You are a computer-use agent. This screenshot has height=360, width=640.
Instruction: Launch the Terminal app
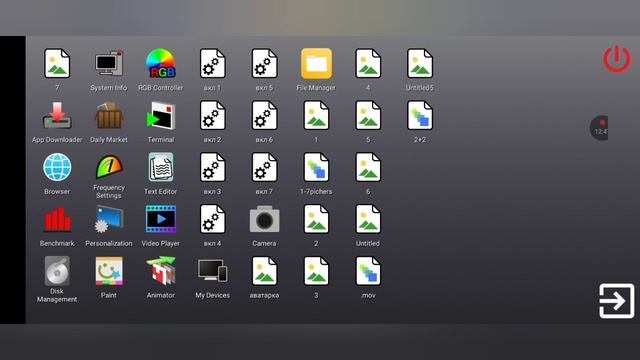click(x=161, y=116)
